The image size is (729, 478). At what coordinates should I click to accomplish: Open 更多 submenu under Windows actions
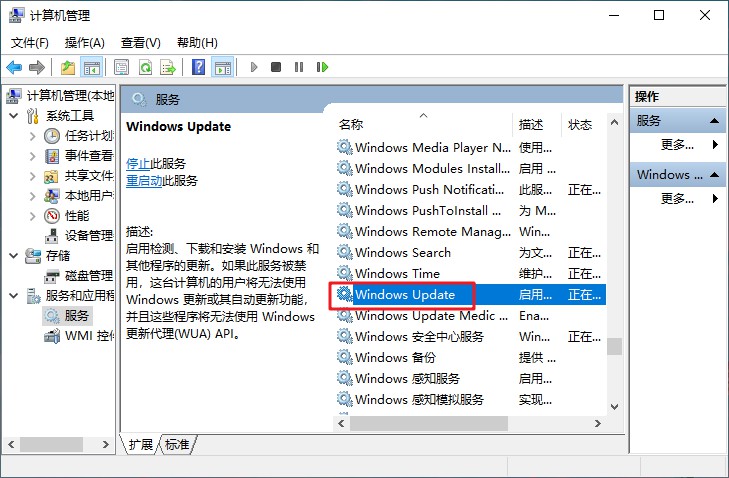pyautogui.click(x=677, y=199)
